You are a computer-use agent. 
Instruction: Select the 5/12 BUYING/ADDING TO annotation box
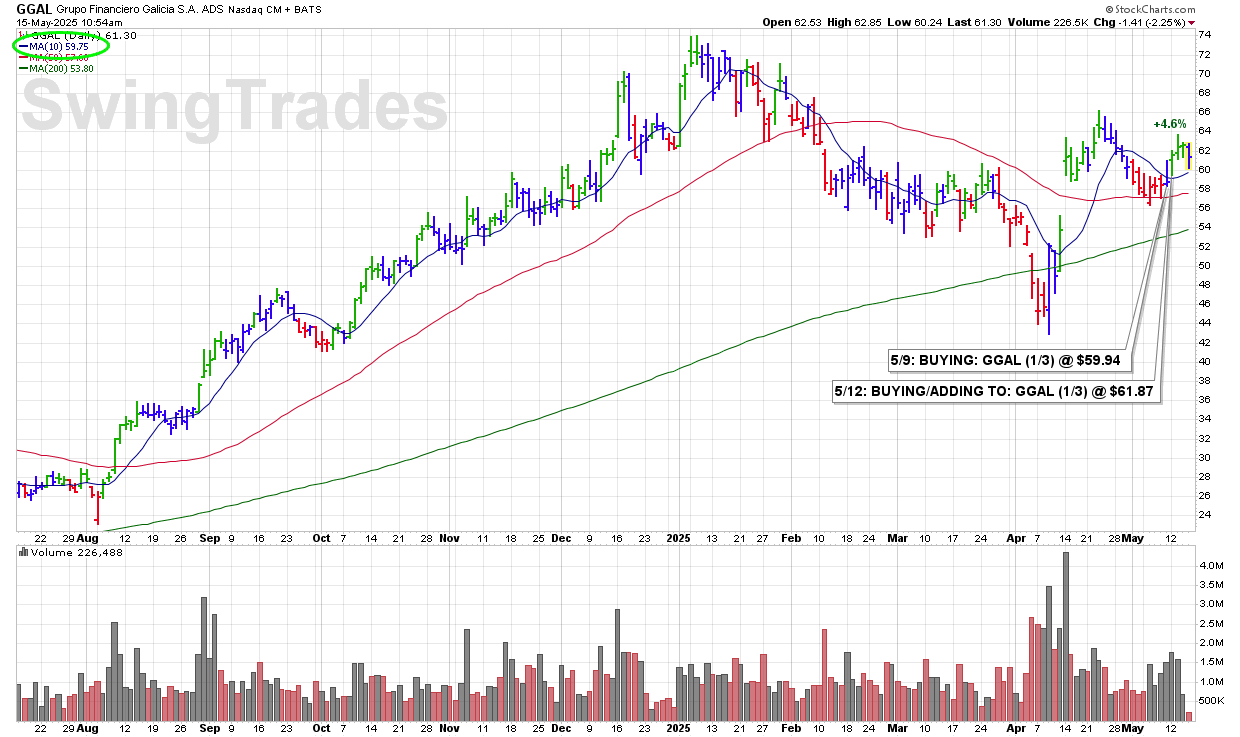994,391
